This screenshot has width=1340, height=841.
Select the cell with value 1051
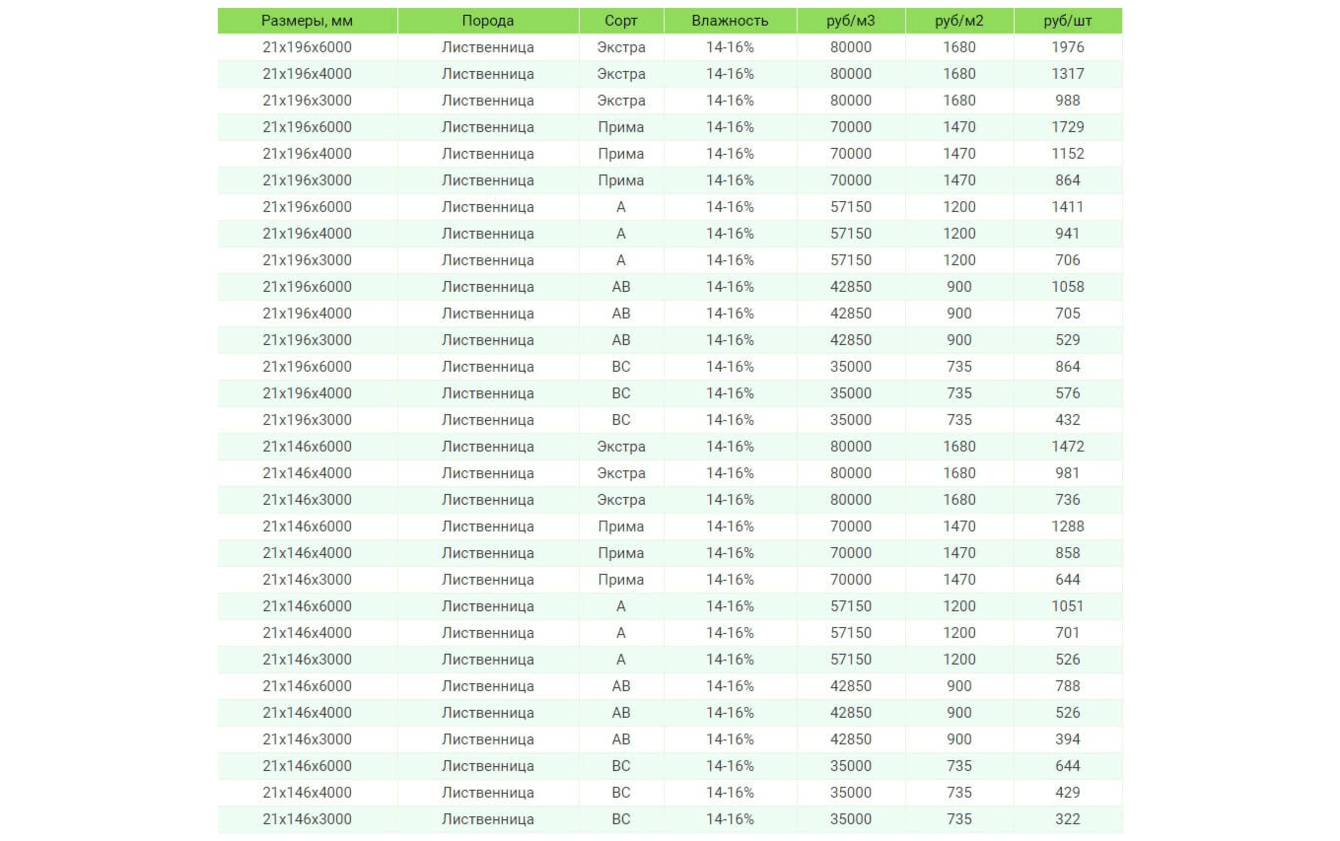pyautogui.click(x=1067, y=606)
